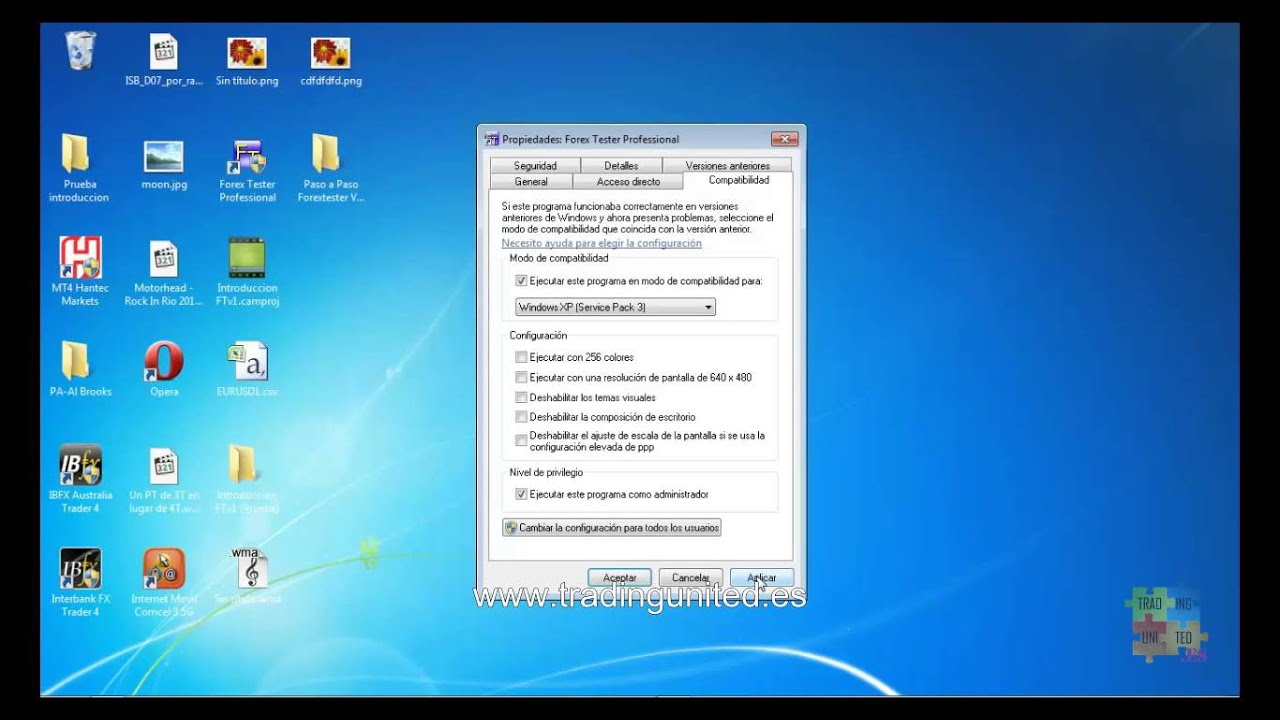Click the Cancelar button
Viewport: 1280px width, 720px height.
click(x=690, y=578)
